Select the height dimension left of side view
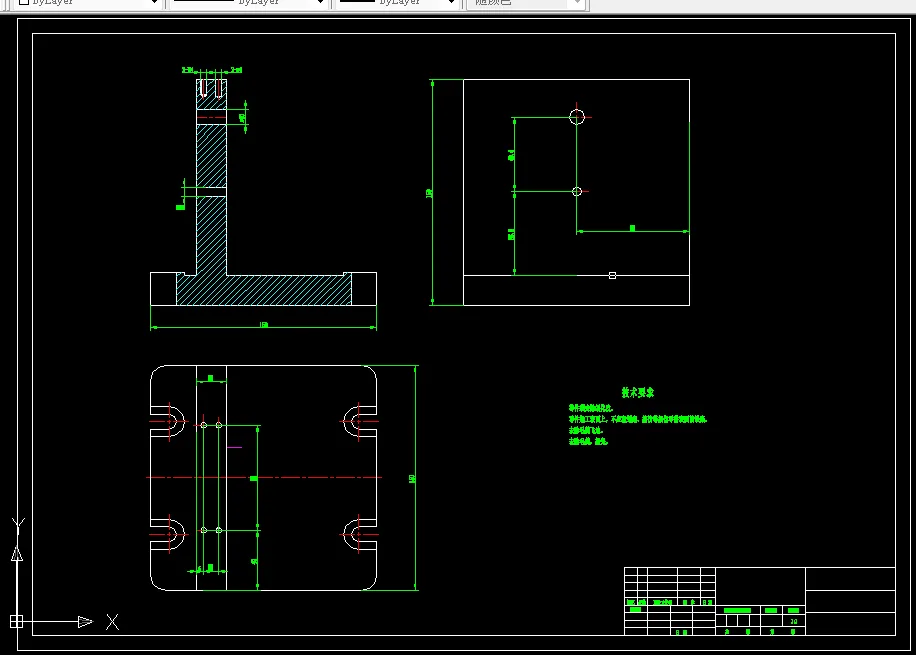The image size is (916, 655). point(431,192)
